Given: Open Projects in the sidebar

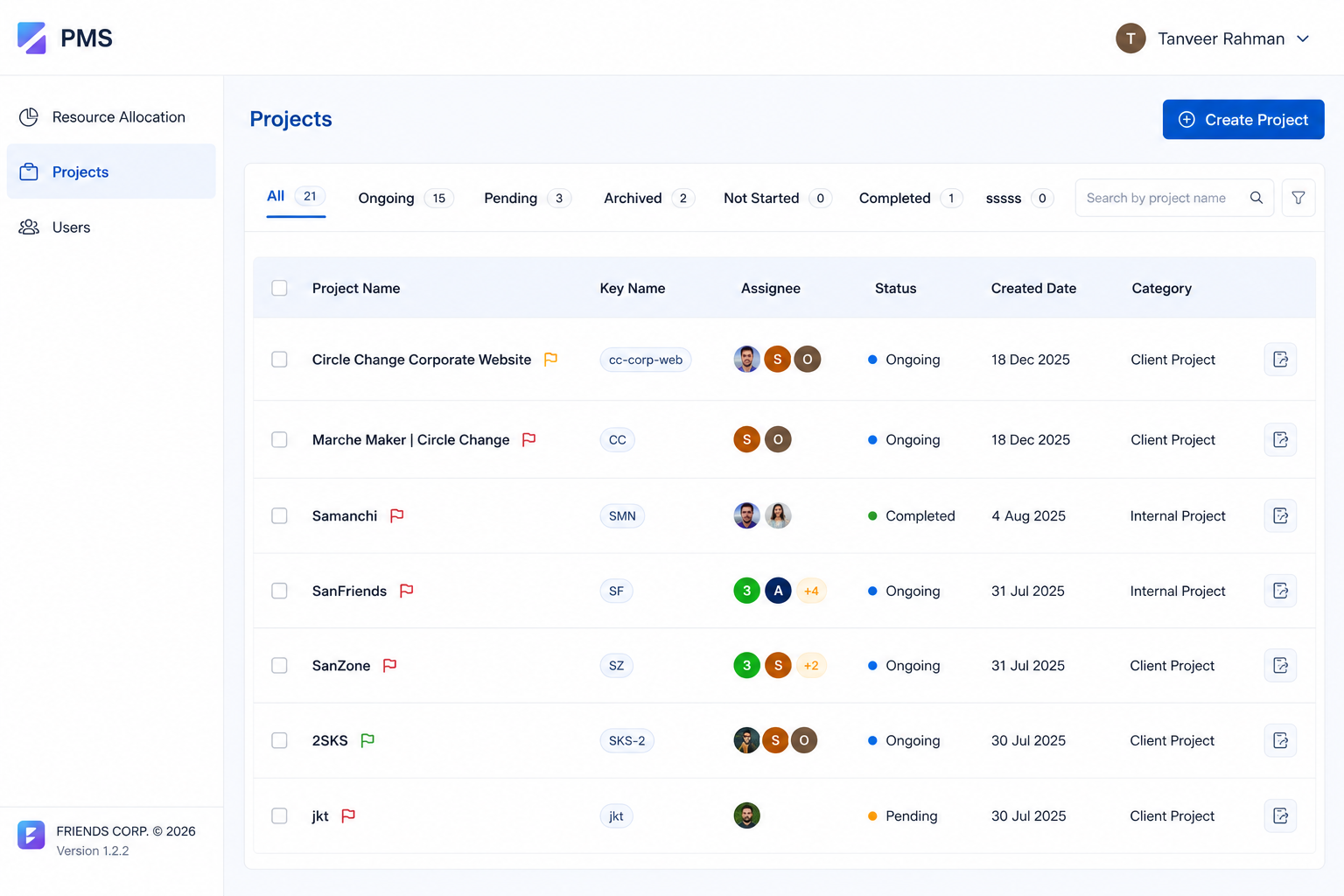Looking at the screenshot, I should point(111,171).
